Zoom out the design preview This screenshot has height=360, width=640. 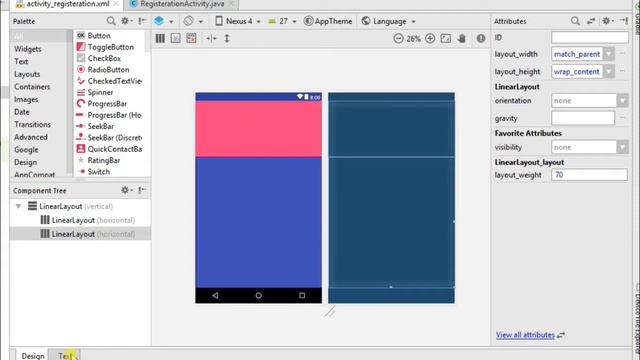[398, 38]
